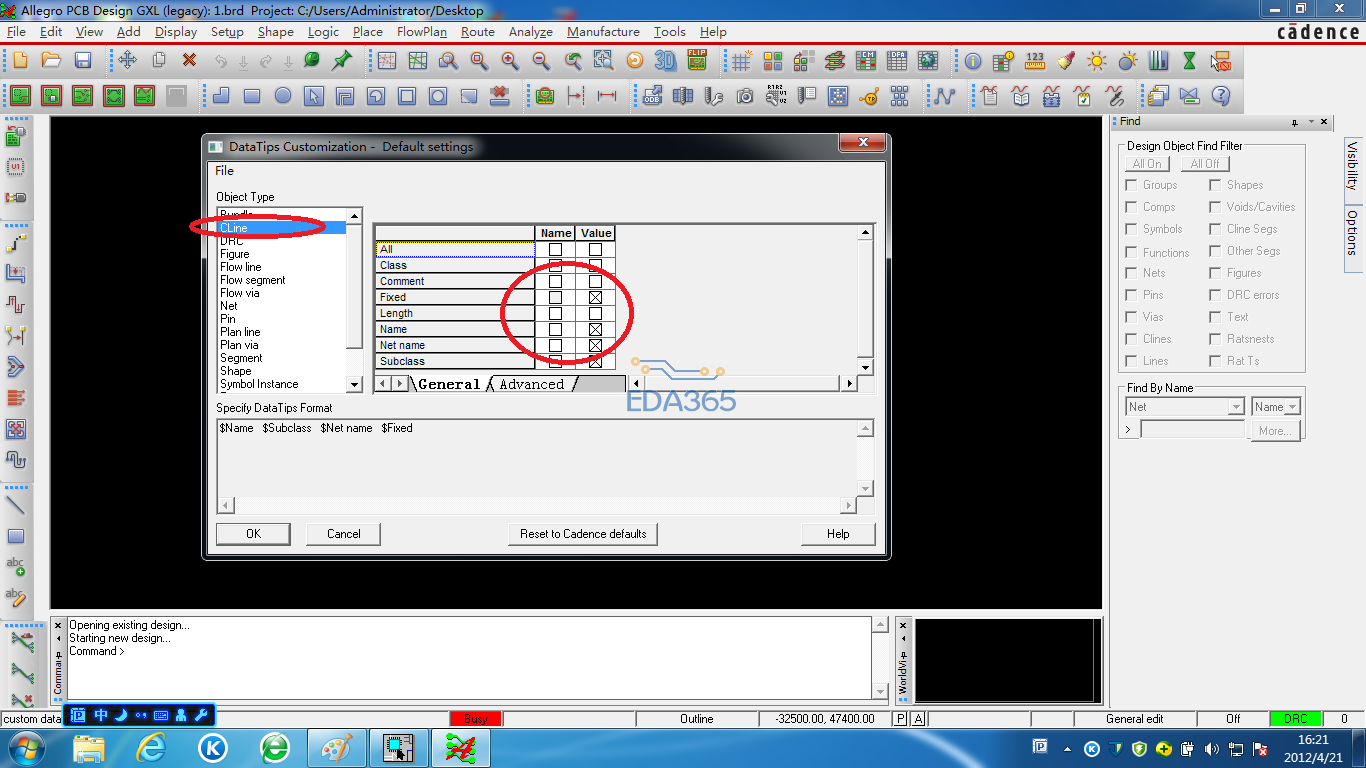Open the Find By Name object type dropdown

(1236, 407)
